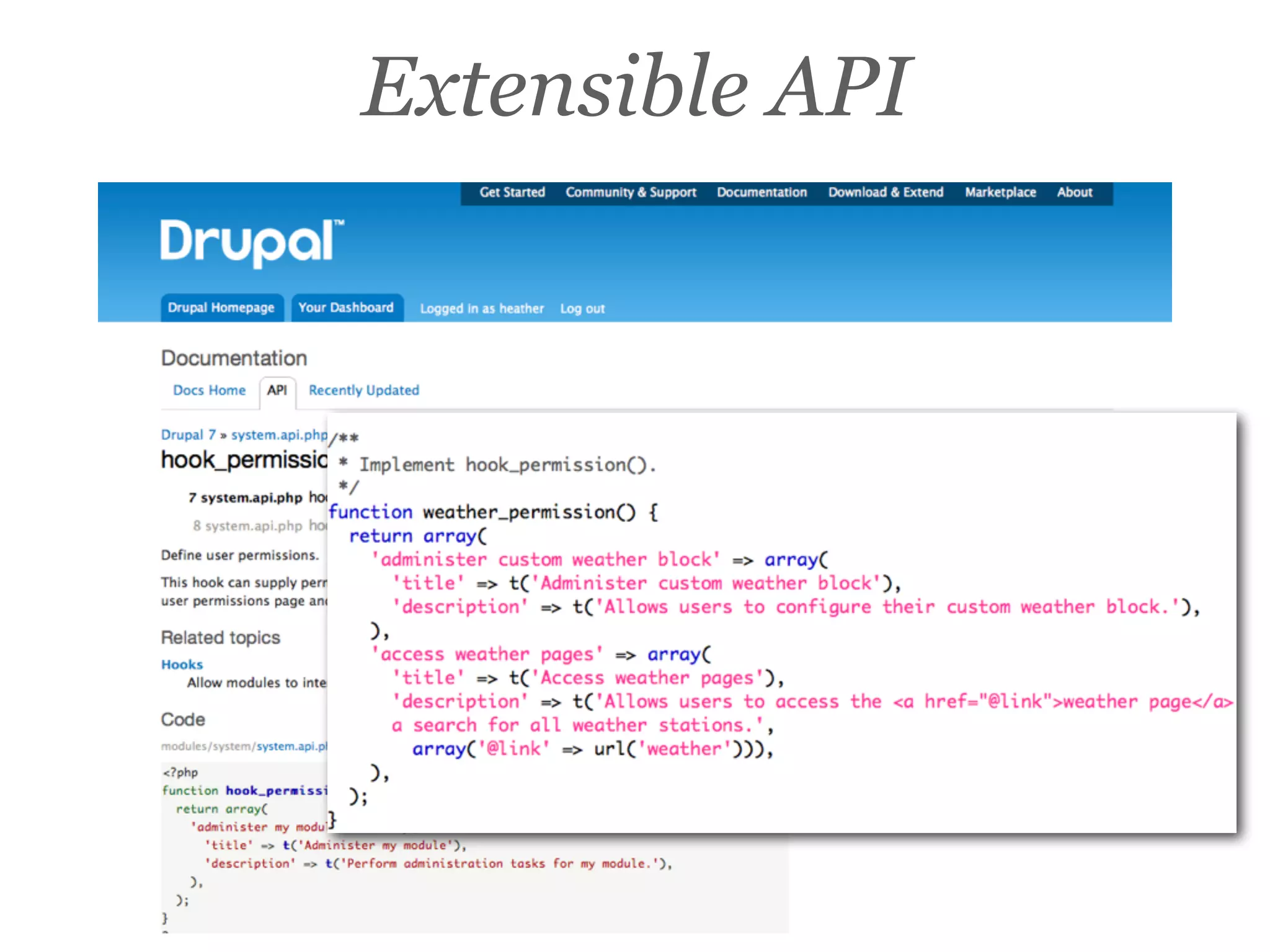
Task: Click the hook_permission page heading
Action: pos(244,460)
